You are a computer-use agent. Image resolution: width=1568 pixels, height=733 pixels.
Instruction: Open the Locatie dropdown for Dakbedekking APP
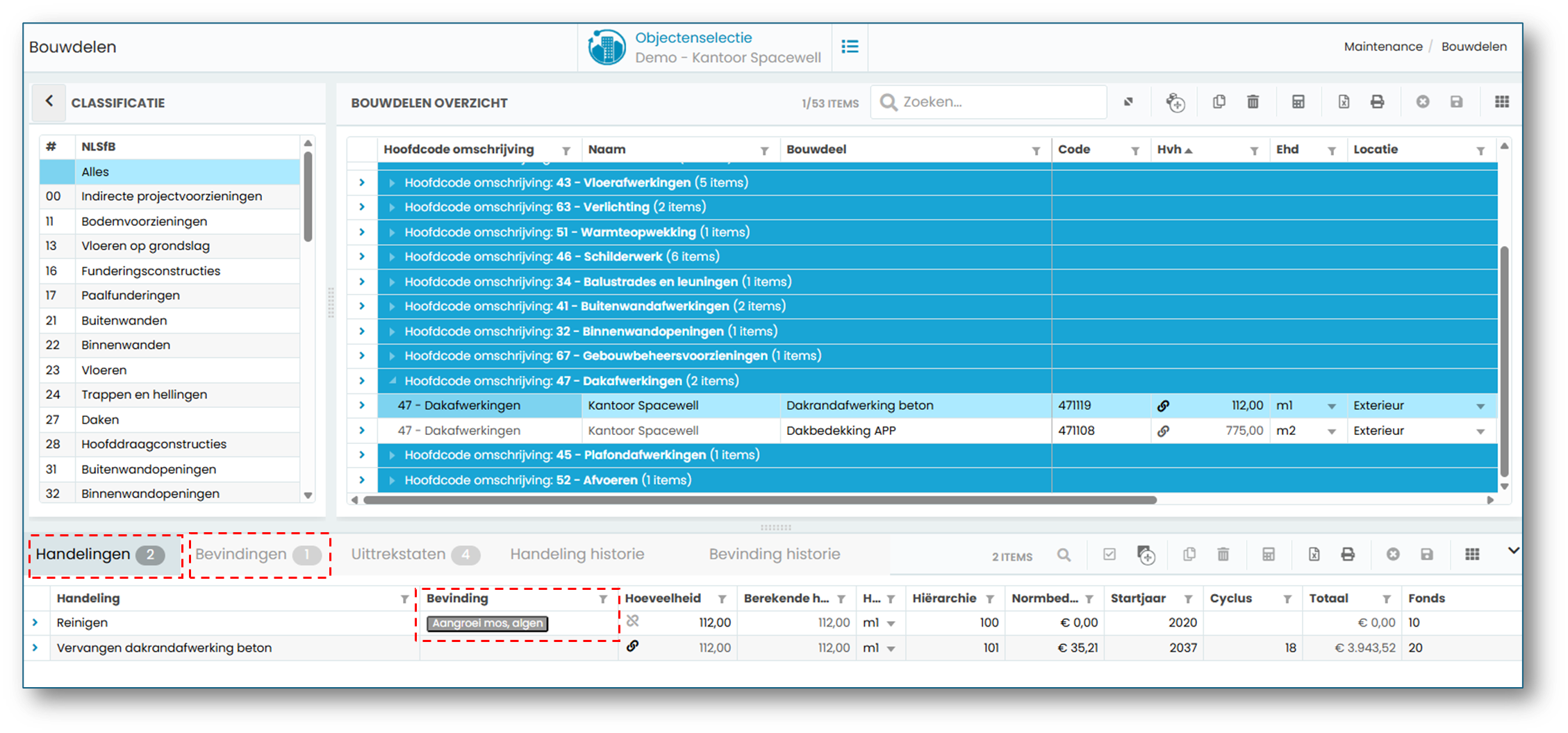point(1480,431)
